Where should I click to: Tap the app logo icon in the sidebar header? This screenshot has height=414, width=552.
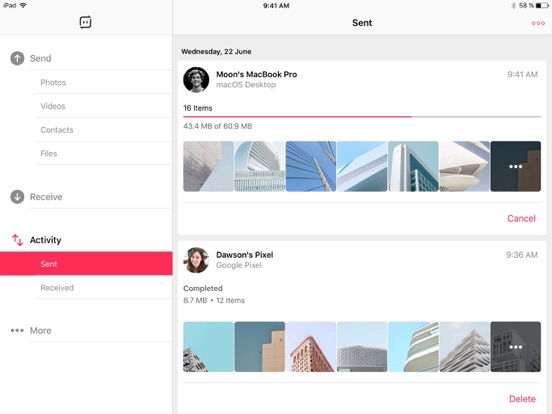(x=86, y=22)
